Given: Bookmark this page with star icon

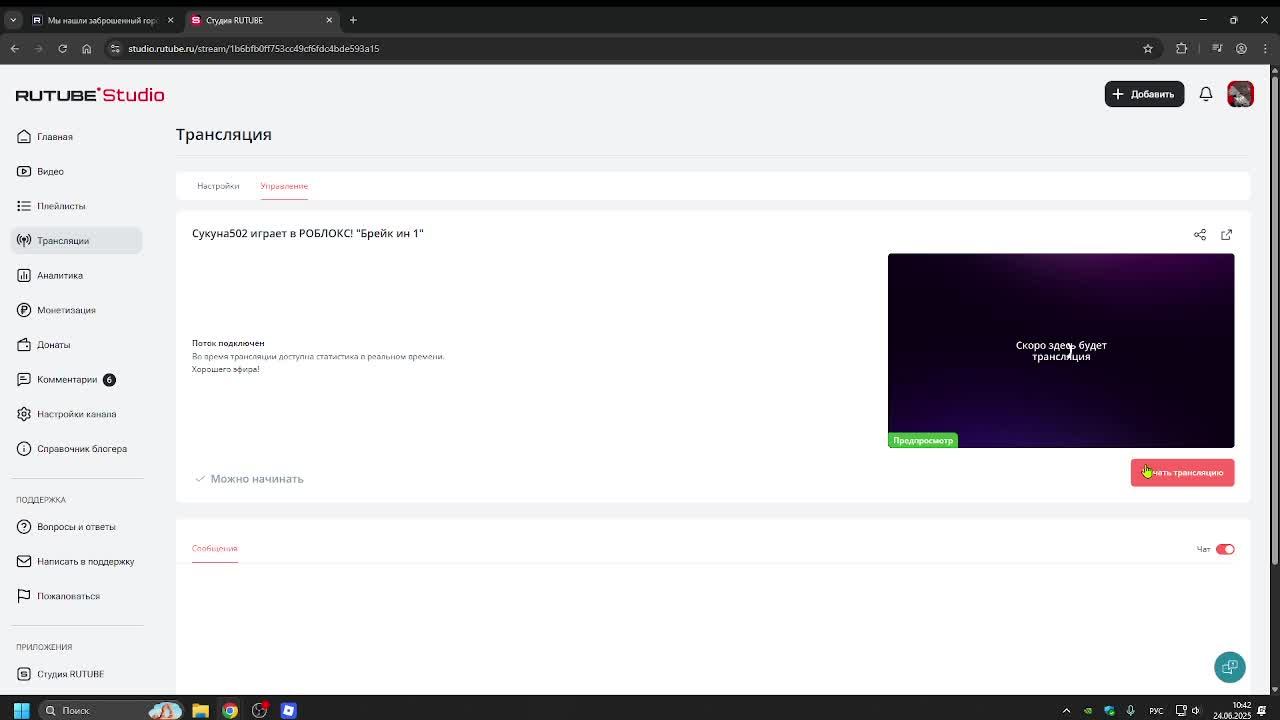Looking at the screenshot, I should pyautogui.click(x=1148, y=48).
